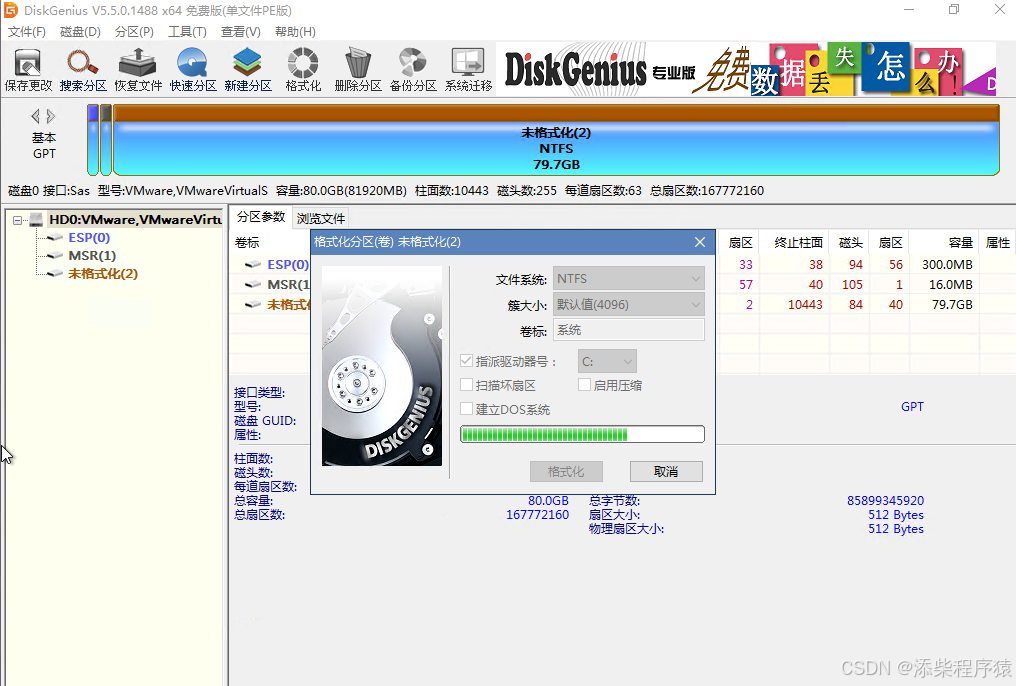
Task: Open the 分区(P) menu
Action: (x=134, y=32)
